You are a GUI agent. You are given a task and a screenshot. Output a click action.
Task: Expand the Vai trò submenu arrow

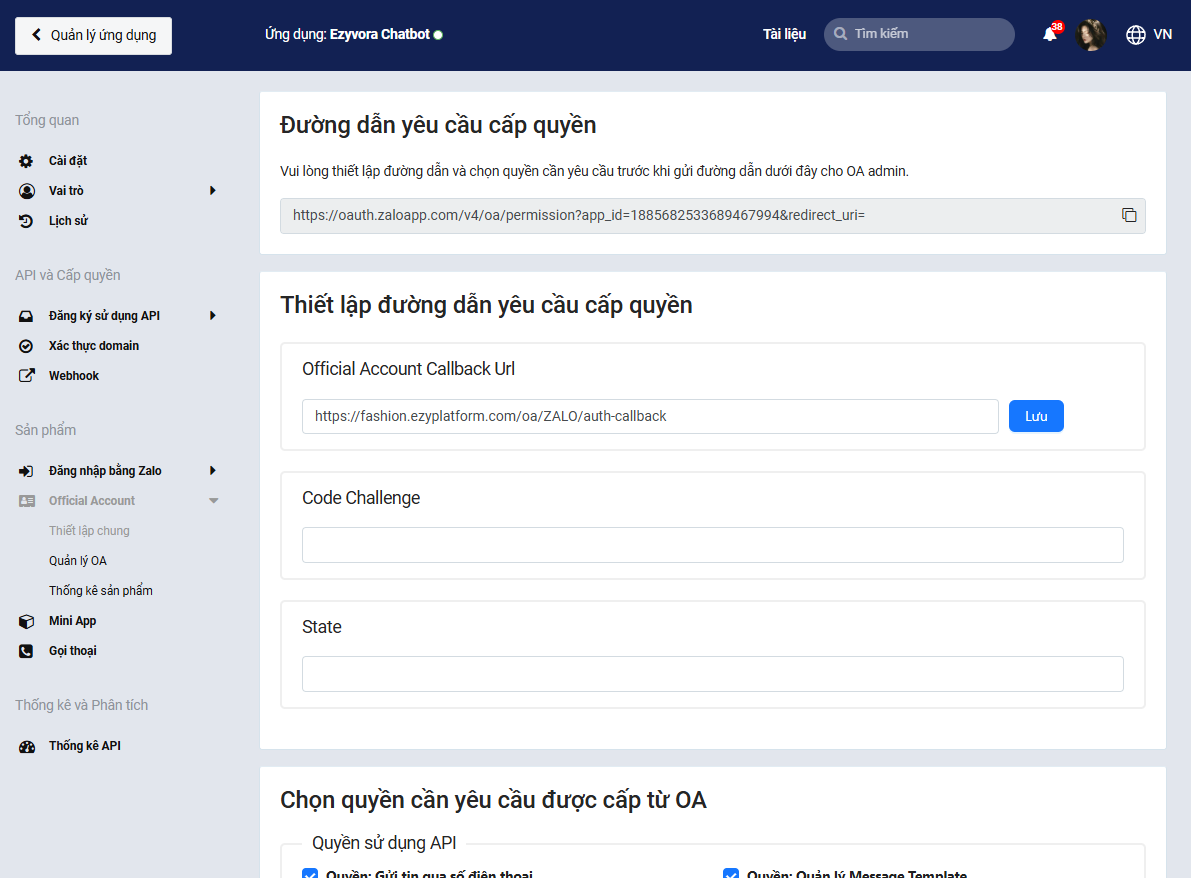pos(213,191)
